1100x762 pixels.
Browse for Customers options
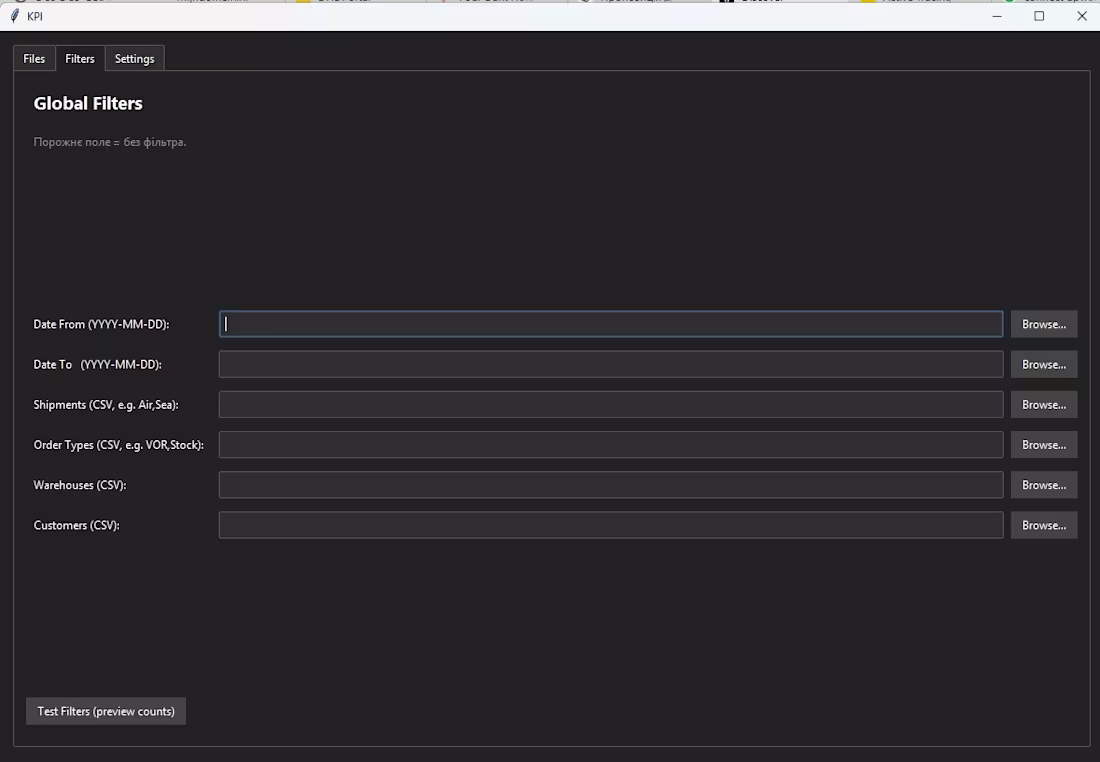pos(1043,524)
